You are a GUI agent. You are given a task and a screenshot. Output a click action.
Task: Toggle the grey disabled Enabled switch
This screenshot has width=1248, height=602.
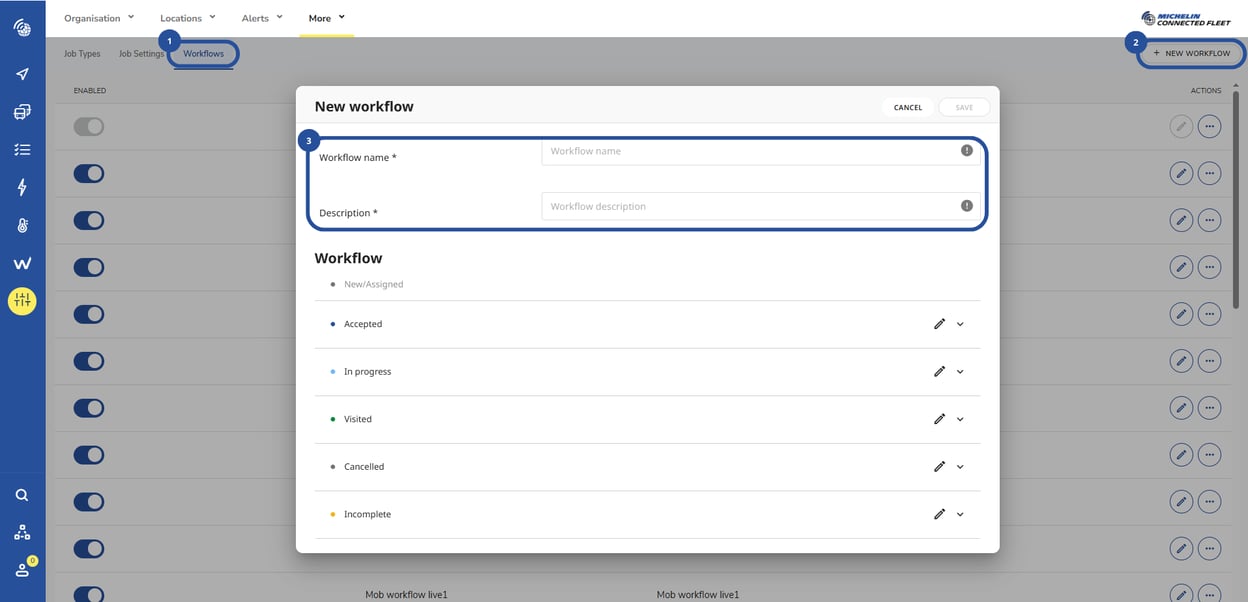click(x=89, y=126)
